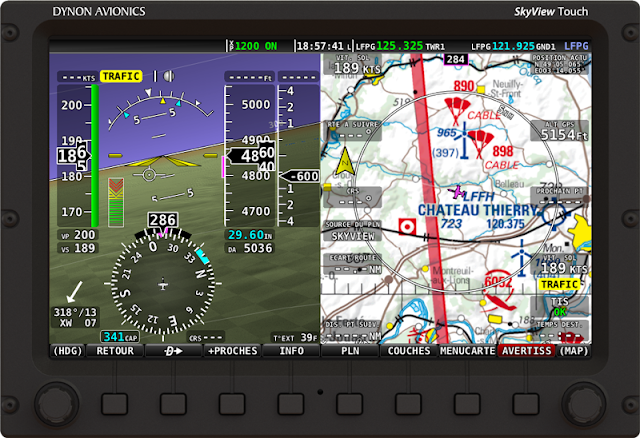Screen dimensions: 640x438
Task: Tap the white wind direction arrow
Action: click(74, 291)
